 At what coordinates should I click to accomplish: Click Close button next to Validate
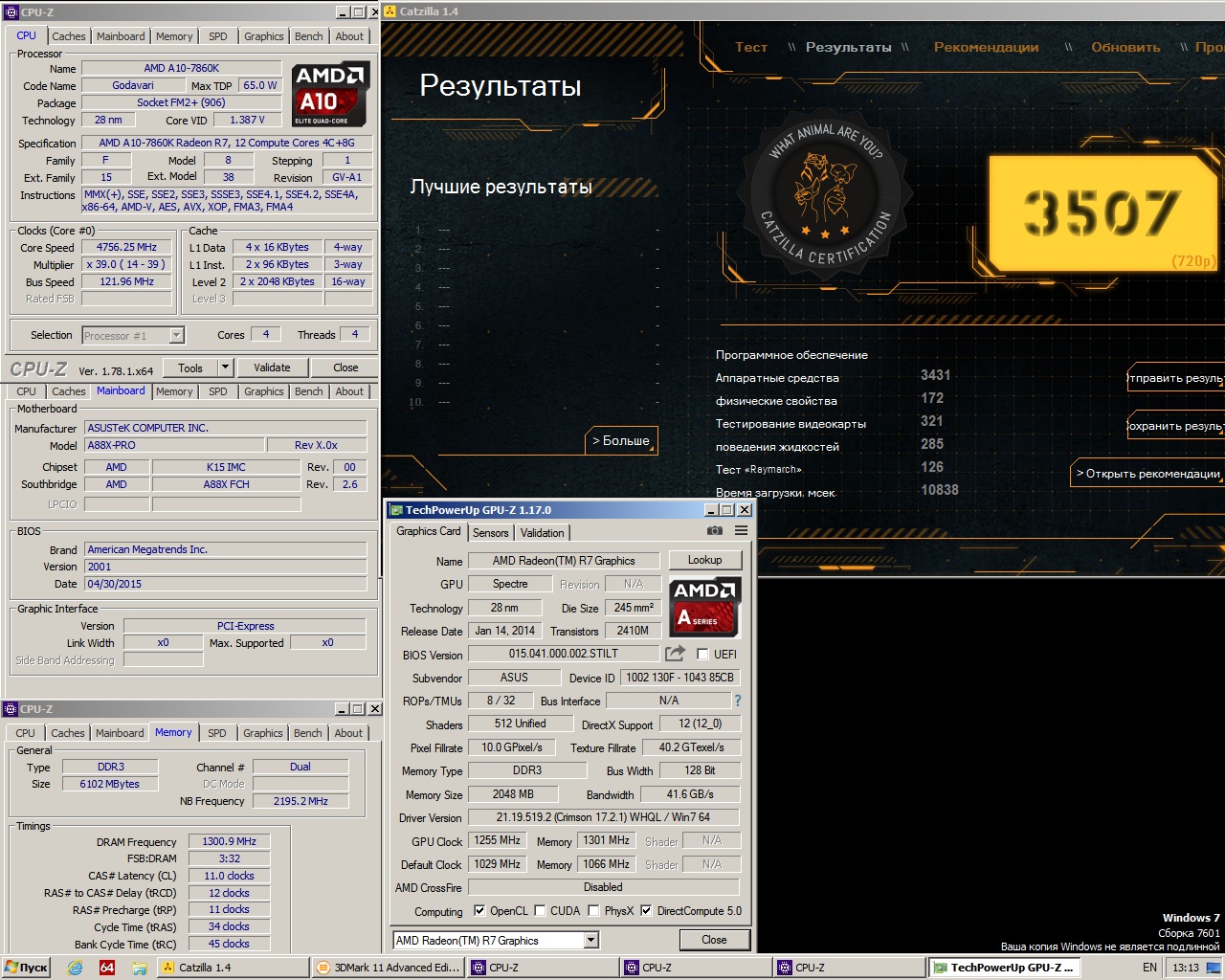point(345,367)
